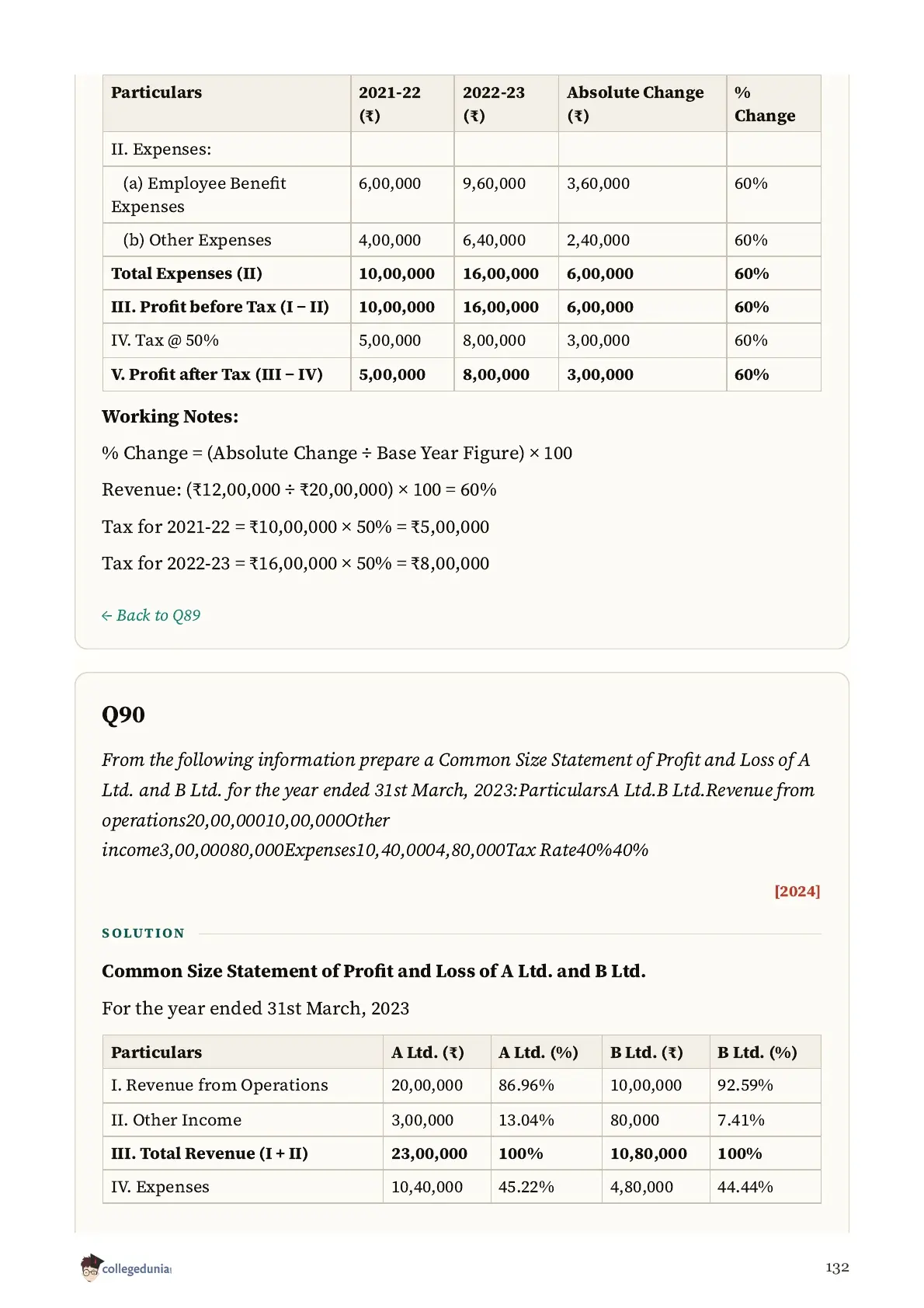Select the A Ltd. (%) column header
Viewport: 924px width, 1308px height.
coord(538,1052)
